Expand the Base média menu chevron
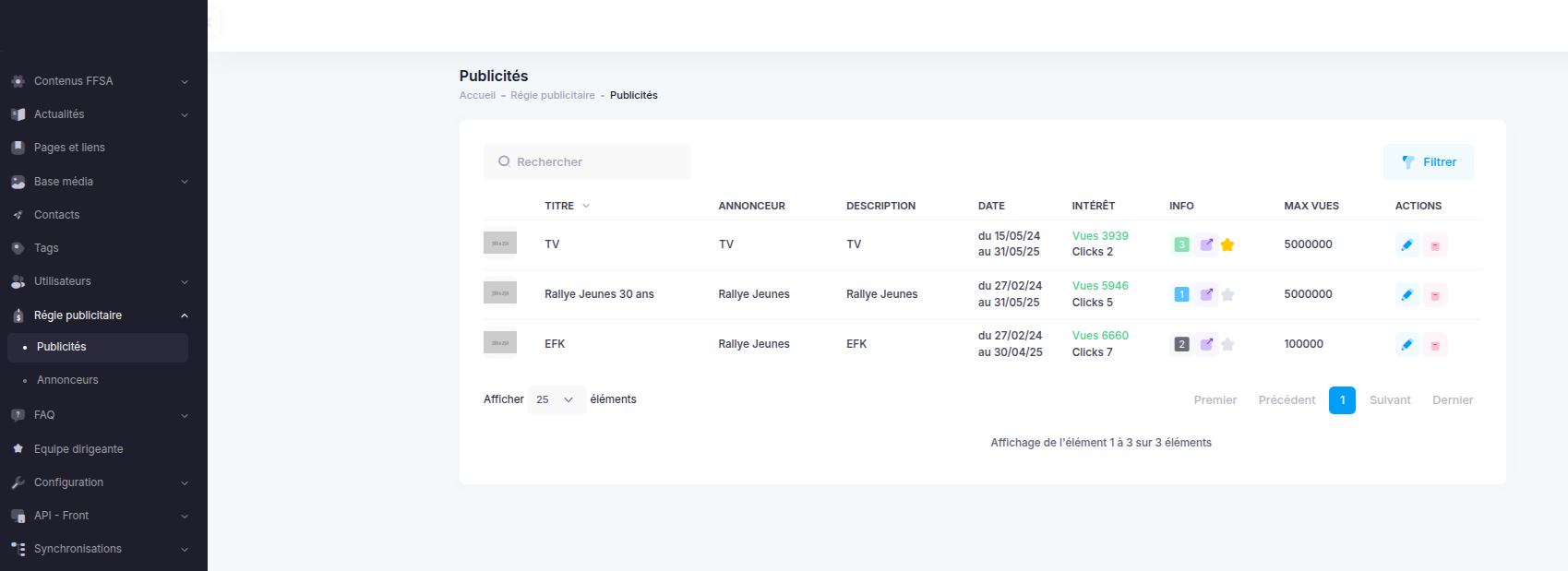The width and height of the screenshot is (1568, 571). tap(185, 182)
